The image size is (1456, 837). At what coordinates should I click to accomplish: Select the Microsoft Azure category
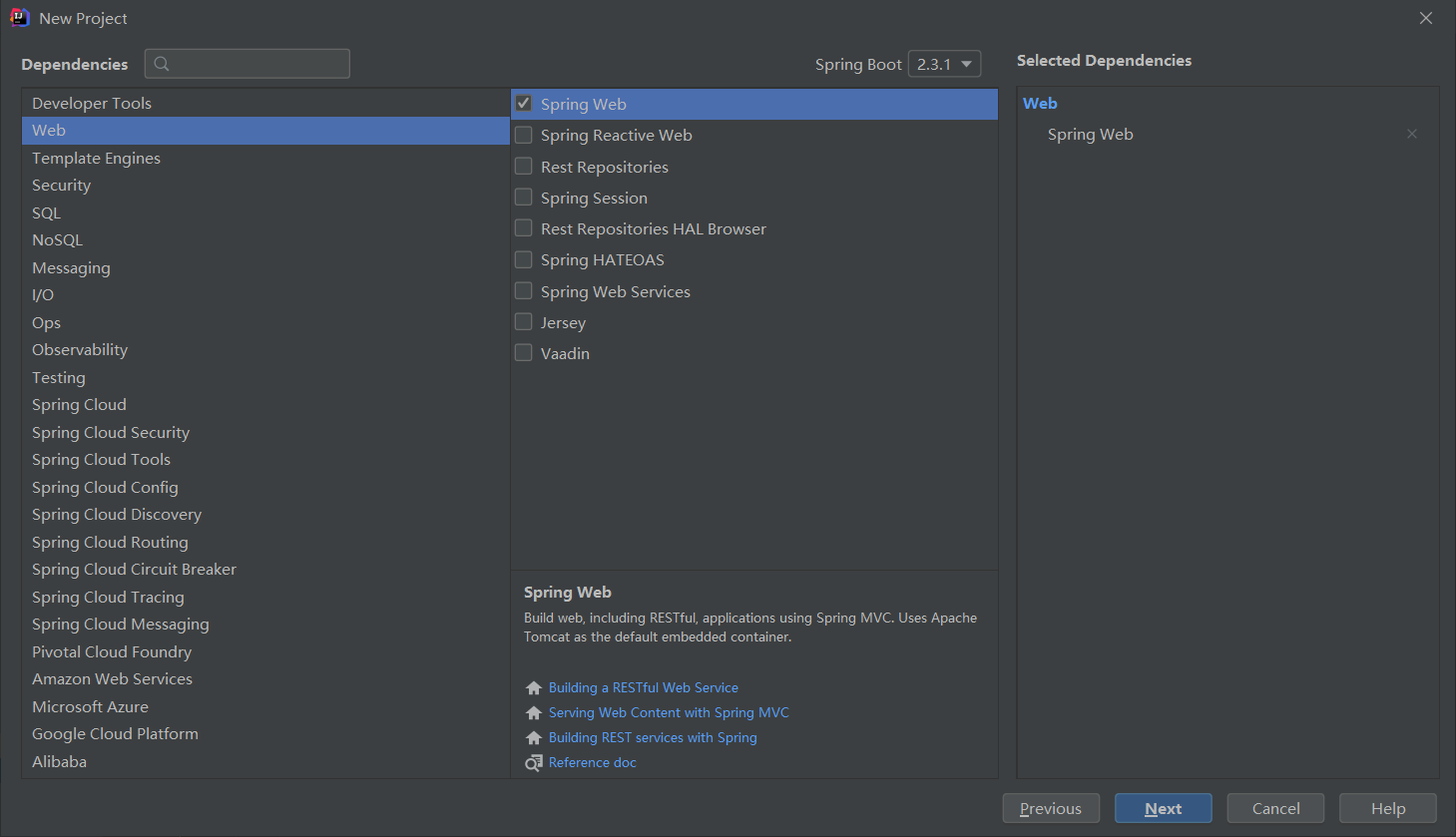click(x=265, y=706)
